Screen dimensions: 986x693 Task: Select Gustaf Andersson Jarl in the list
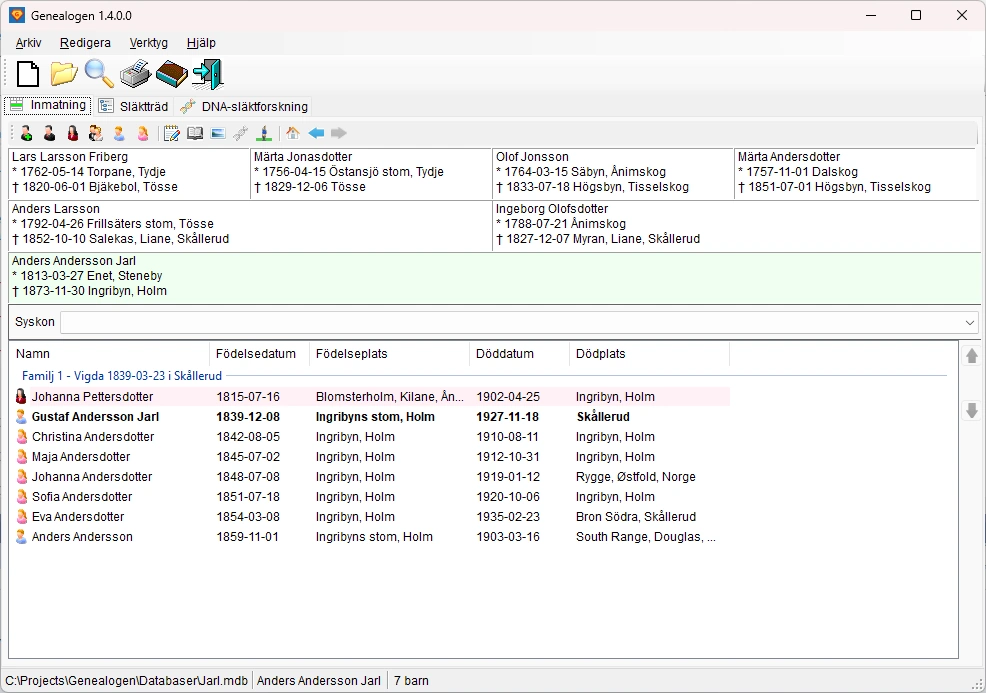click(95, 417)
